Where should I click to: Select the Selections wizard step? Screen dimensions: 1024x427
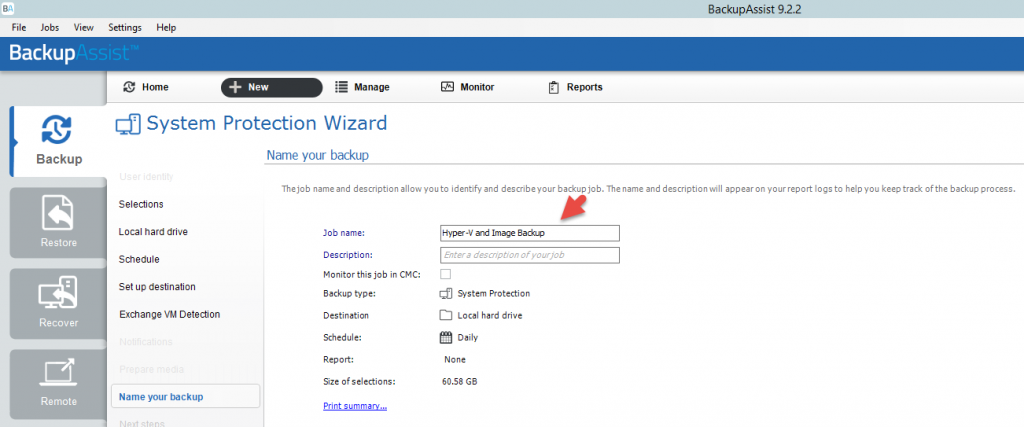click(141, 204)
